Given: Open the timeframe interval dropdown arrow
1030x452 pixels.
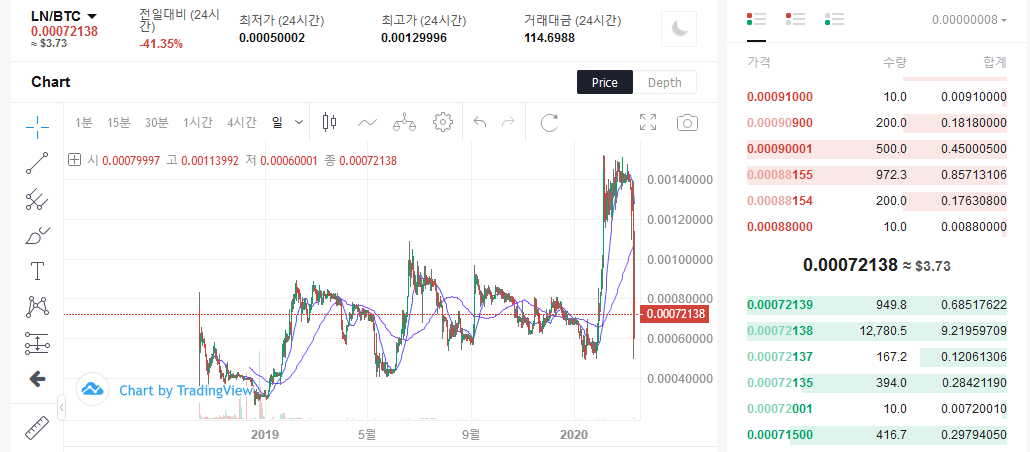Looking at the screenshot, I should coord(300,122).
